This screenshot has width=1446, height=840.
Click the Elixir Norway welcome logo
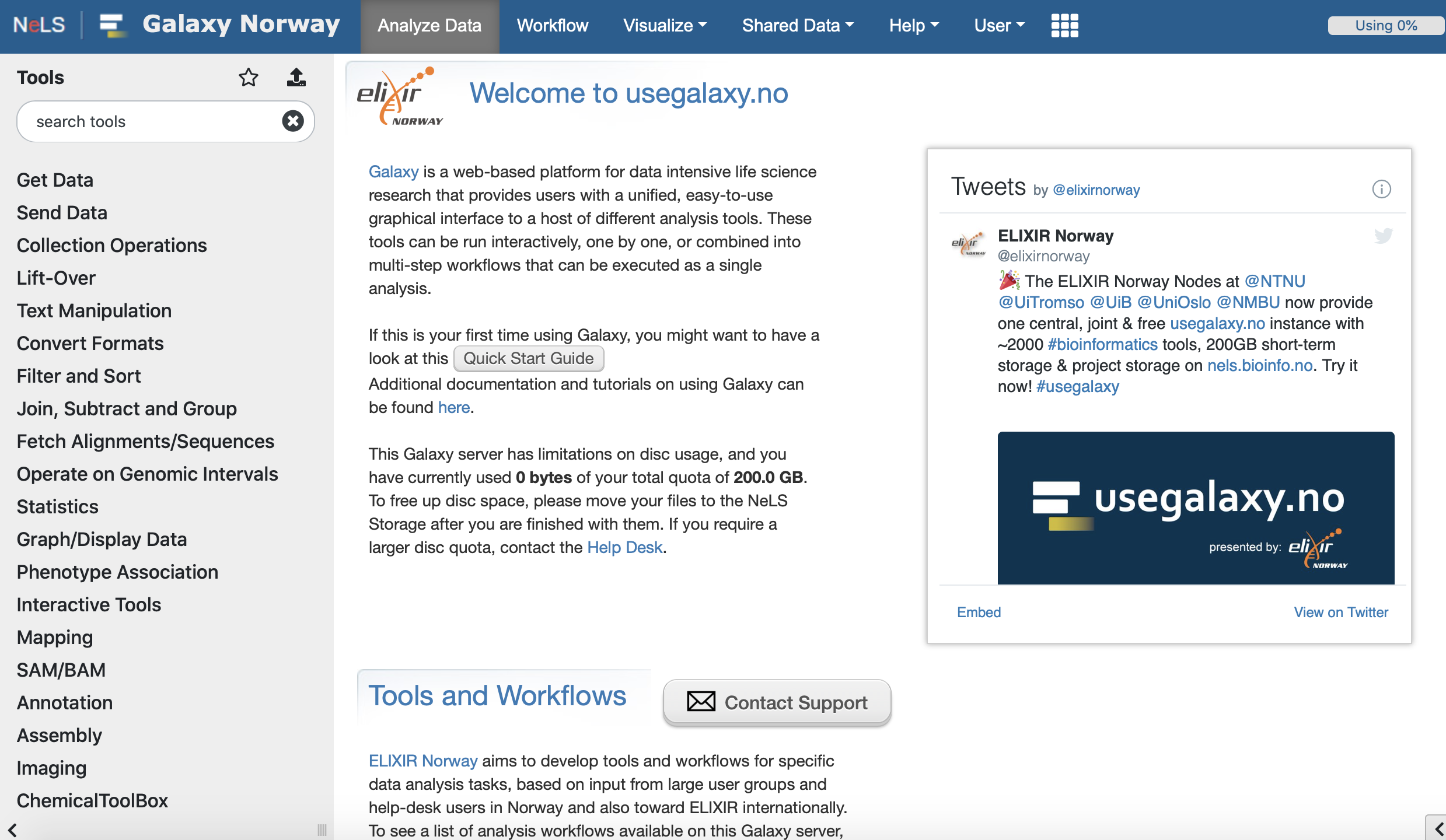point(400,96)
